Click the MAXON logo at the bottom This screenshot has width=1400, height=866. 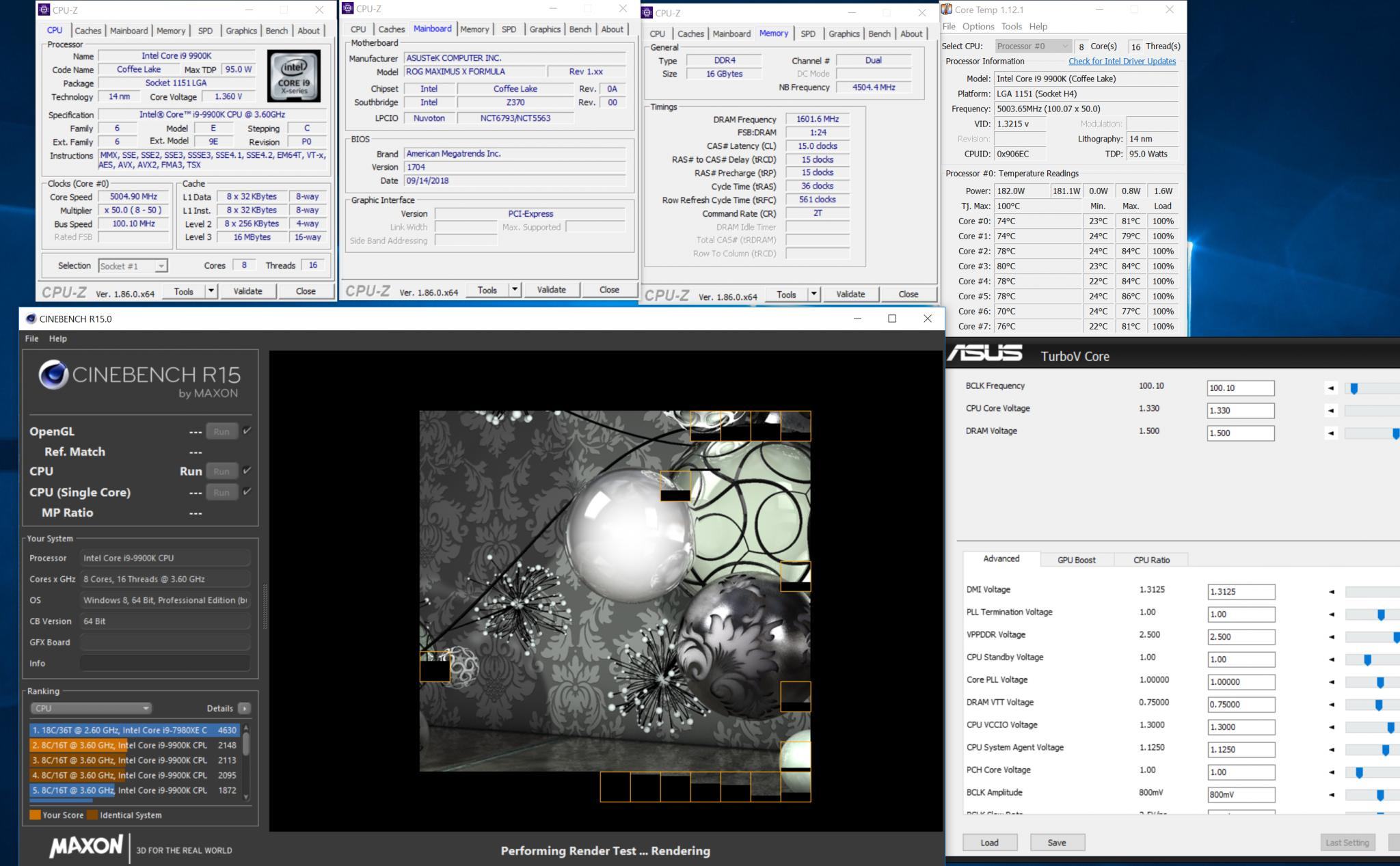(x=86, y=847)
